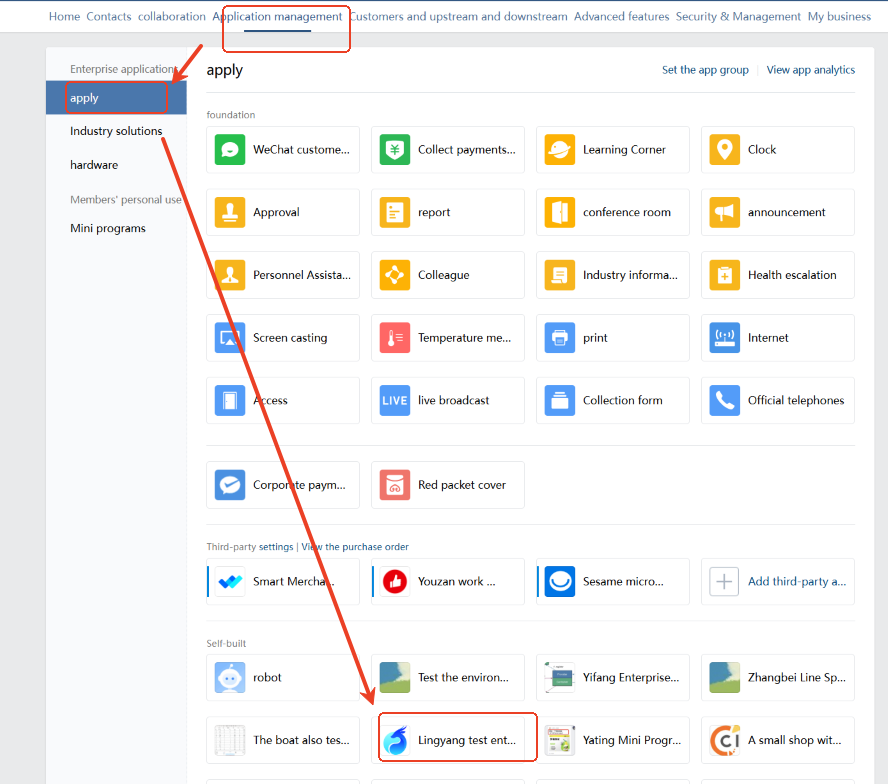This screenshot has width=888, height=784.
Task: Open the Sesame micro app icon
Action: point(560,581)
